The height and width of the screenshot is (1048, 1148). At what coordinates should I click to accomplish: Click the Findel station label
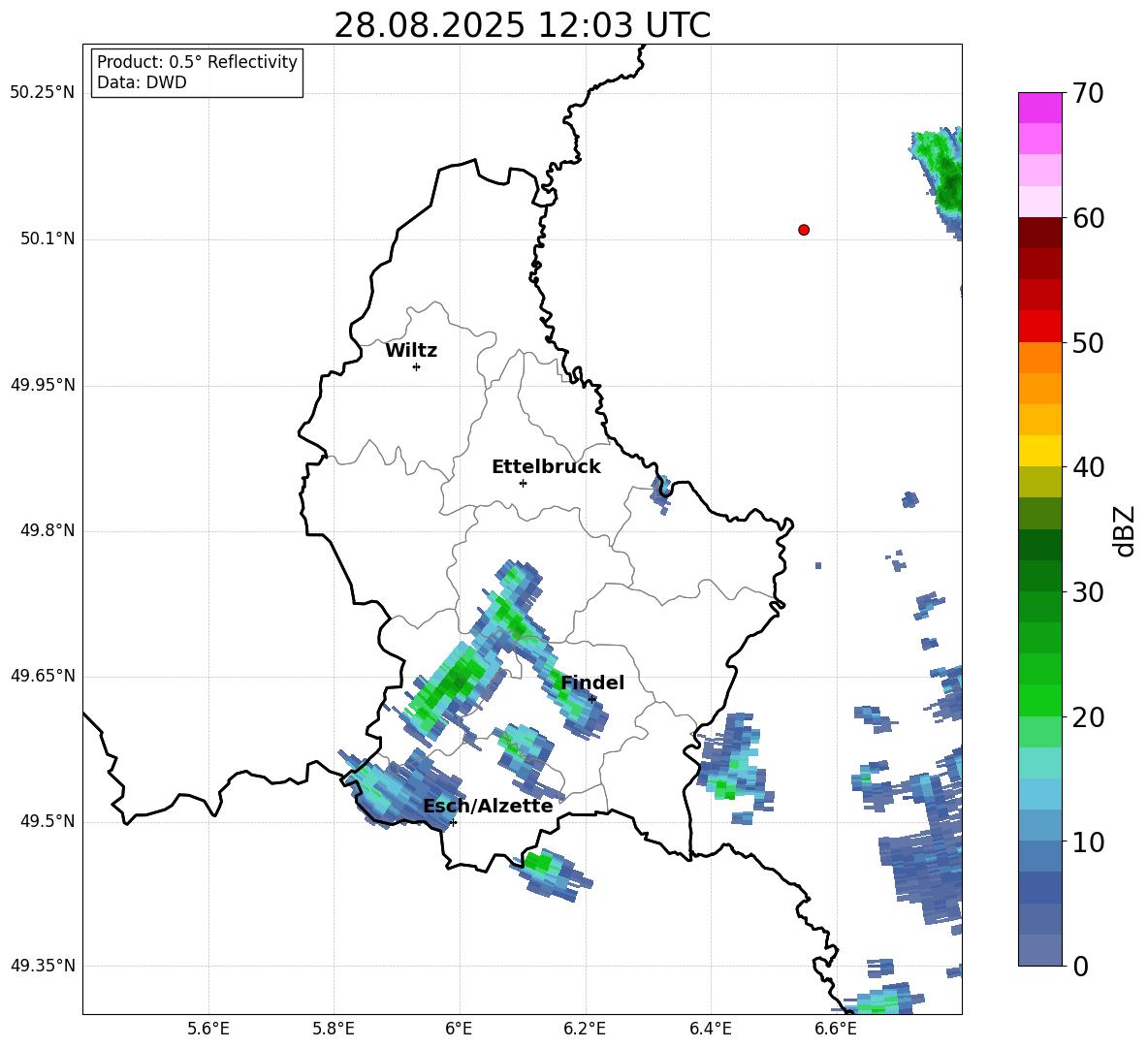(x=592, y=683)
